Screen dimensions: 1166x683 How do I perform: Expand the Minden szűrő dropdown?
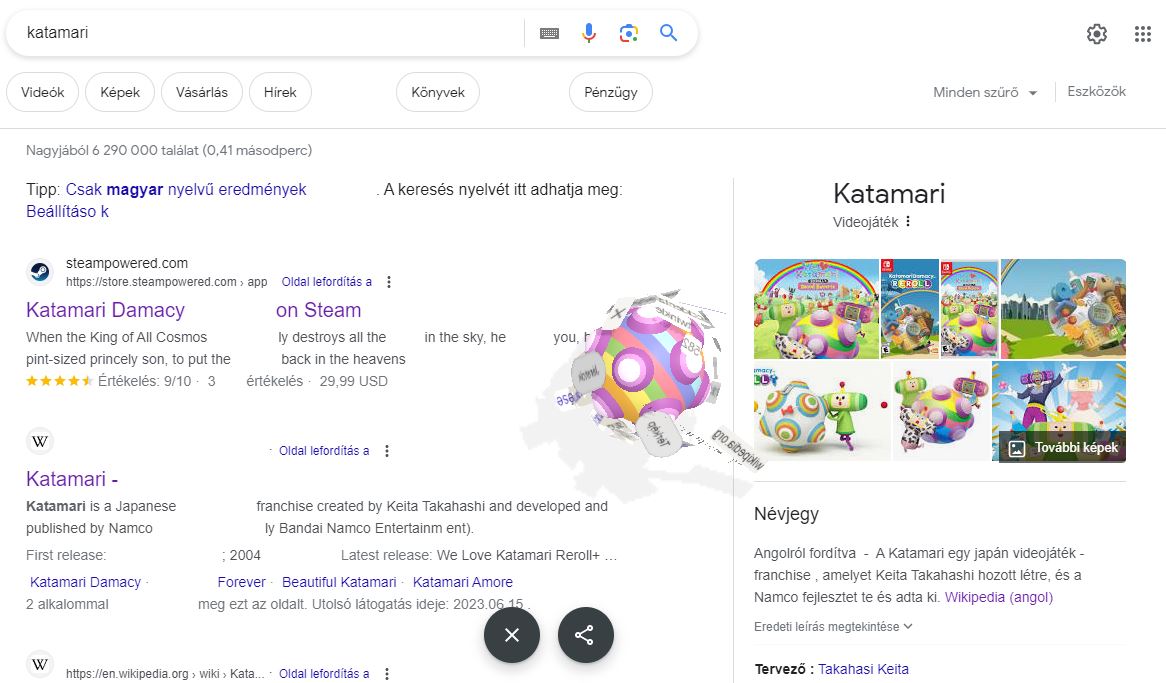(x=985, y=93)
